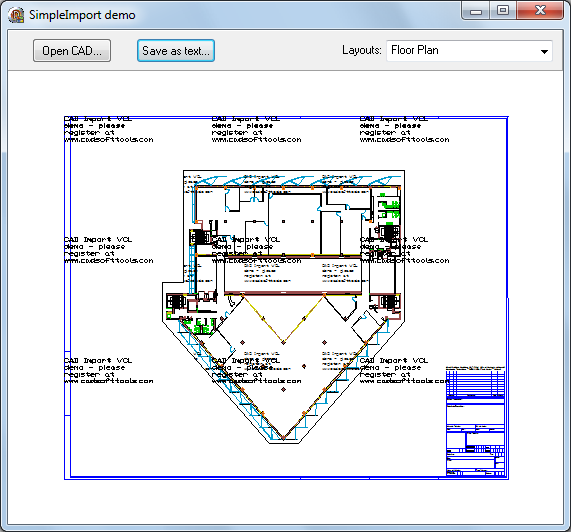The width and height of the screenshot is (571, 532).
Task: Maximize the SimpleImport demo window
Action: point(503,10)
